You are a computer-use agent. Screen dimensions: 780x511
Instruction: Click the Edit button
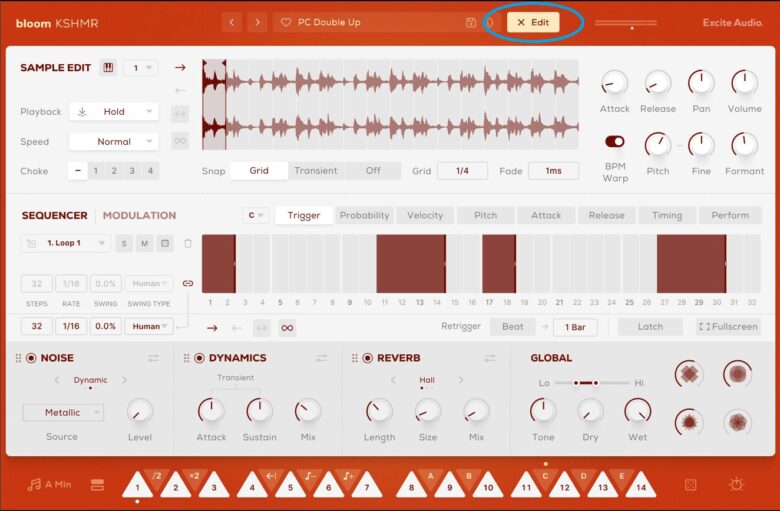coord(533,22)
